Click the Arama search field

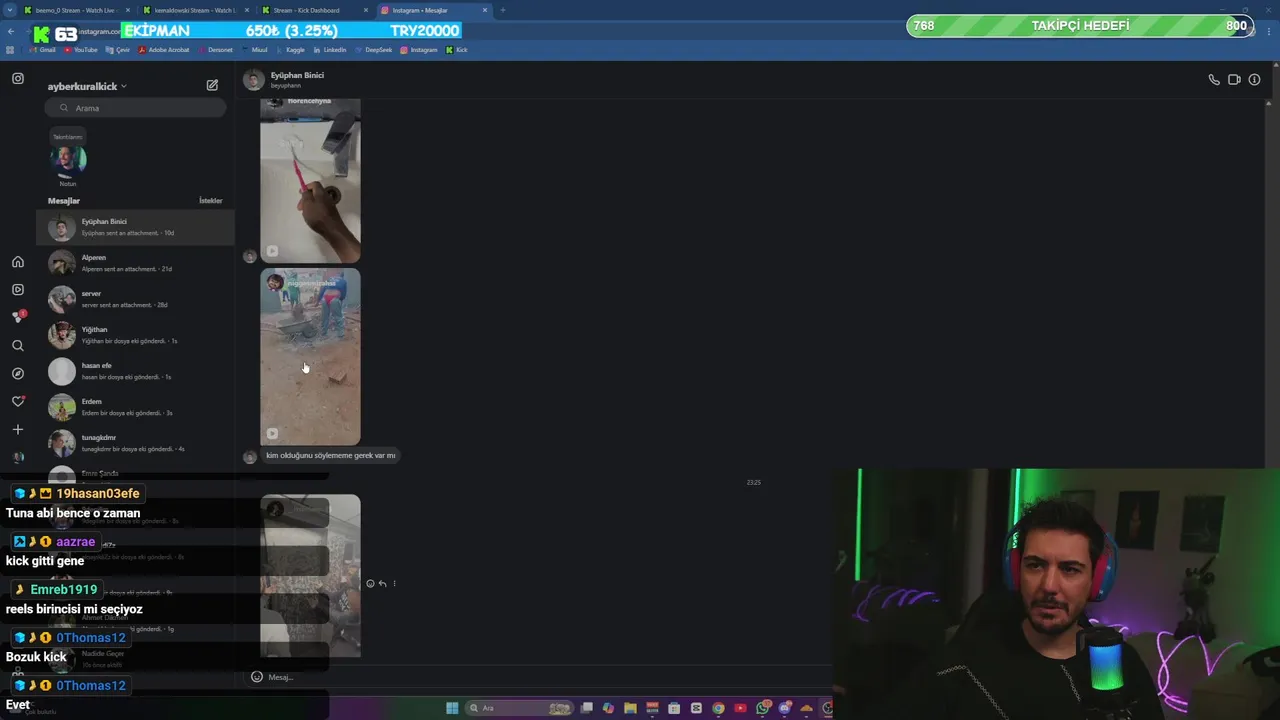click(135, 108)
